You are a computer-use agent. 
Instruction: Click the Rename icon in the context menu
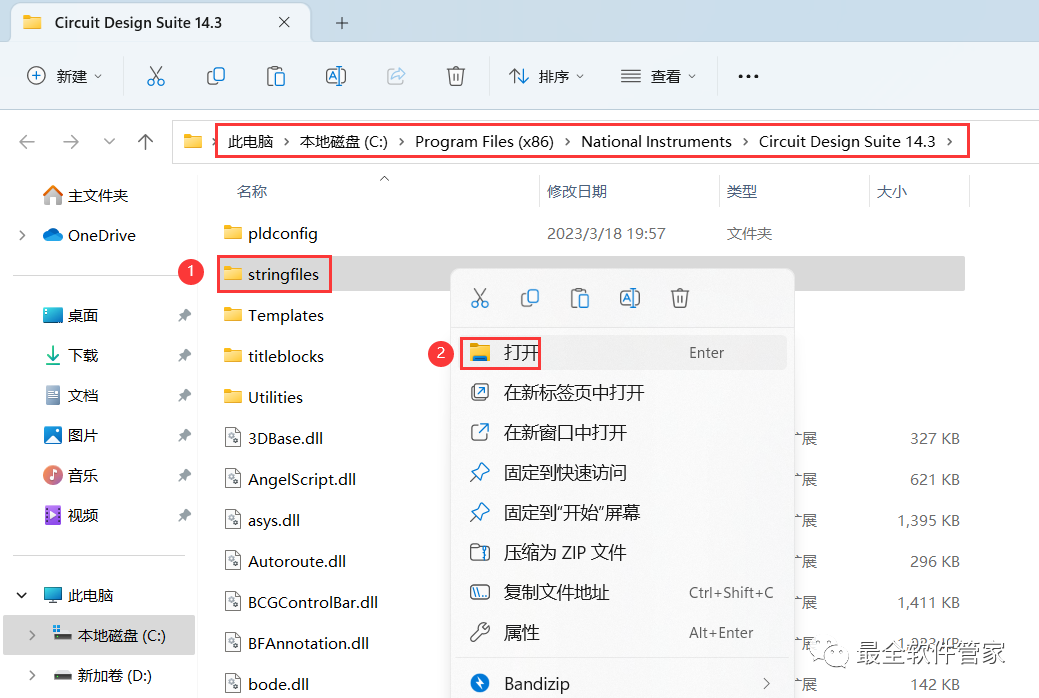point(630,298)
